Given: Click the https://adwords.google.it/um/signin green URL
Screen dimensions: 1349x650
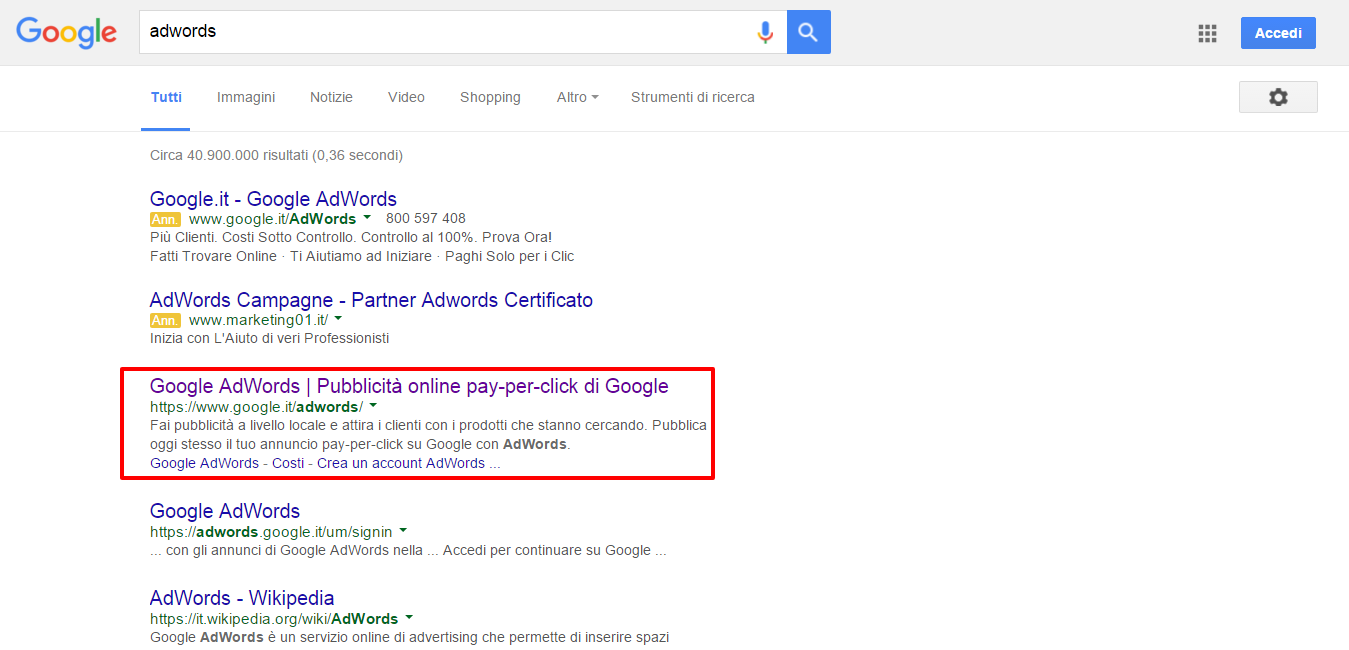Looking at the screenshot, I should 271,531.
